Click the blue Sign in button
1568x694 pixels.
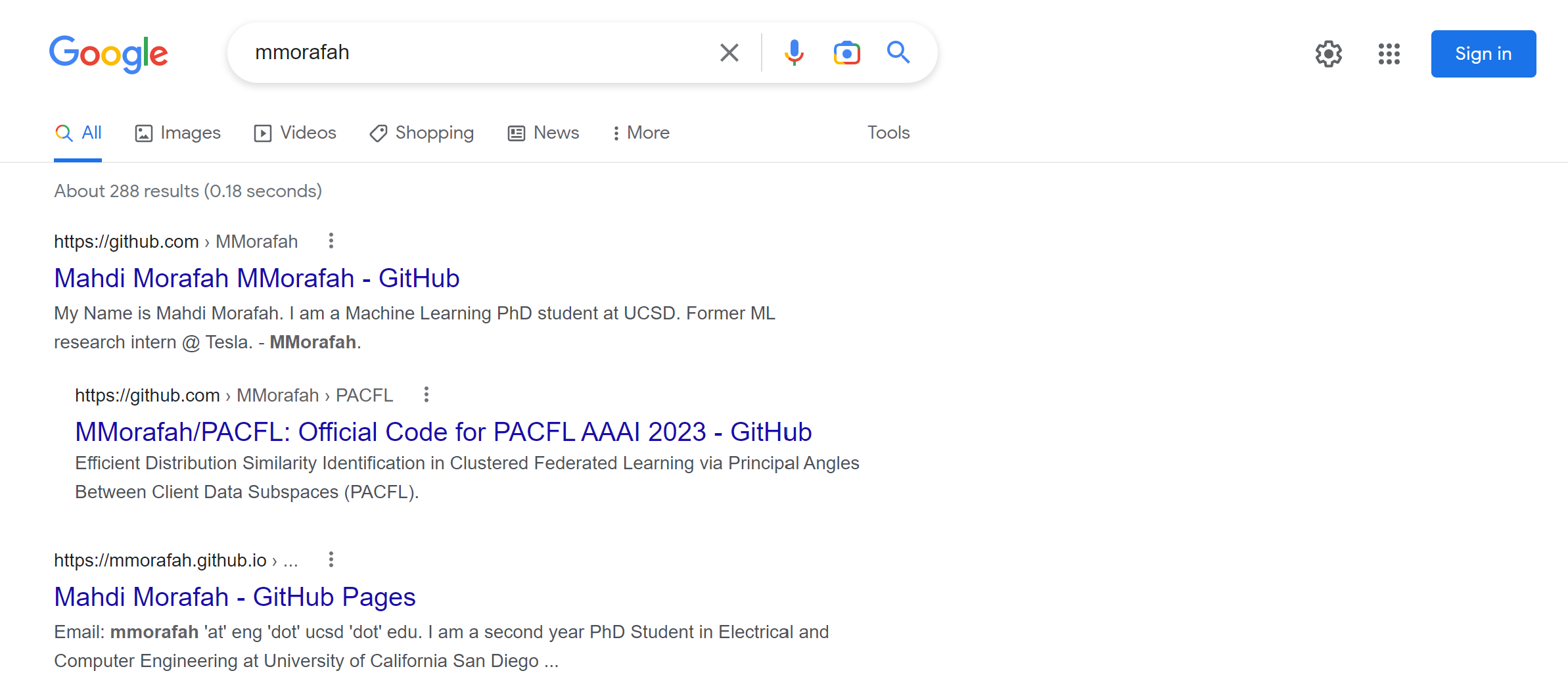coord(1483,54)
